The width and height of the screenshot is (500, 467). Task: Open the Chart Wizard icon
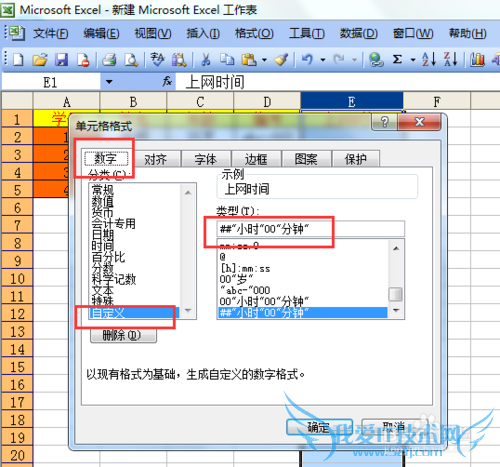[x=477, y=60]
